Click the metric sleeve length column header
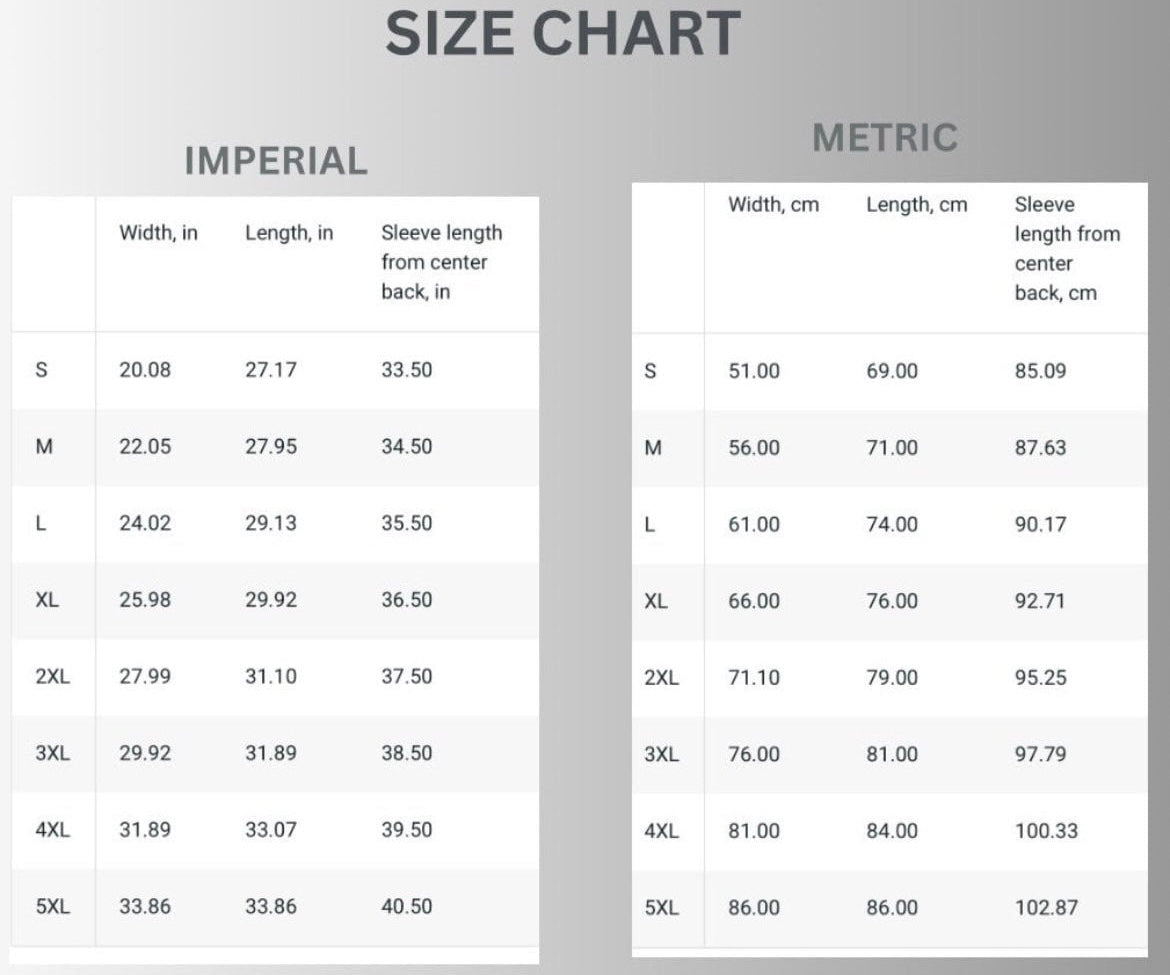This screenshot has width=1170, height=975. tap(1066, 249)
